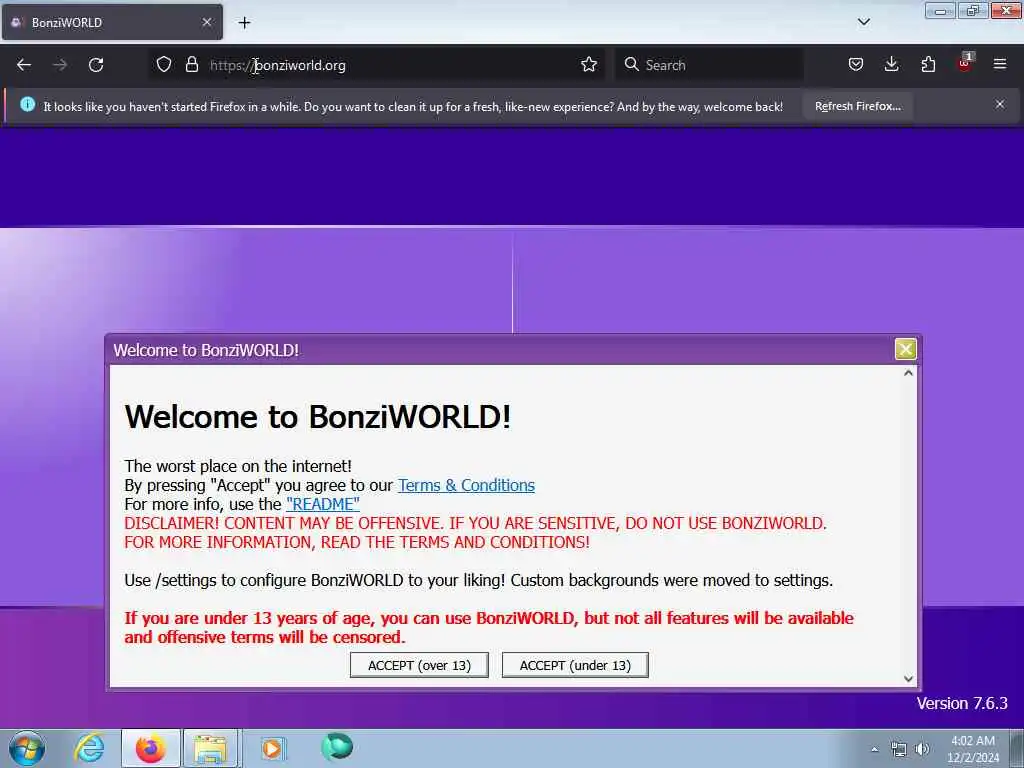Click ACCEPT (under 13) button

point(575,665)
